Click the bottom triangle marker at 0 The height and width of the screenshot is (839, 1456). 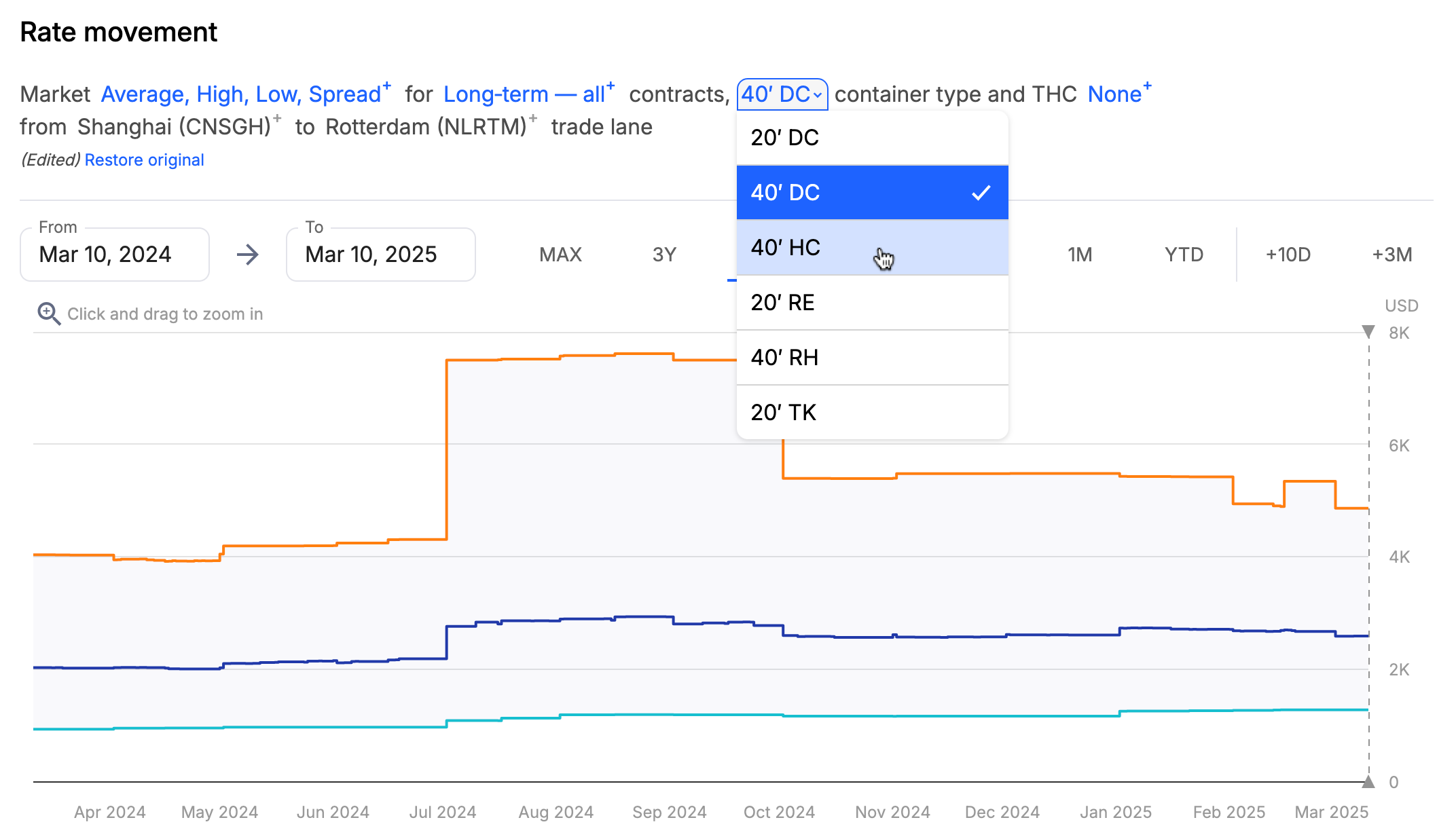1368,782
